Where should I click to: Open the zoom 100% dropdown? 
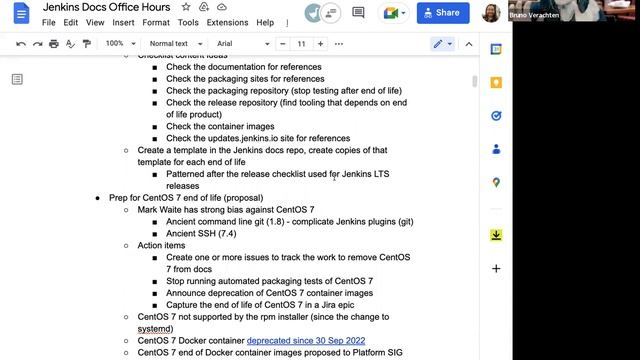point(120,43)
